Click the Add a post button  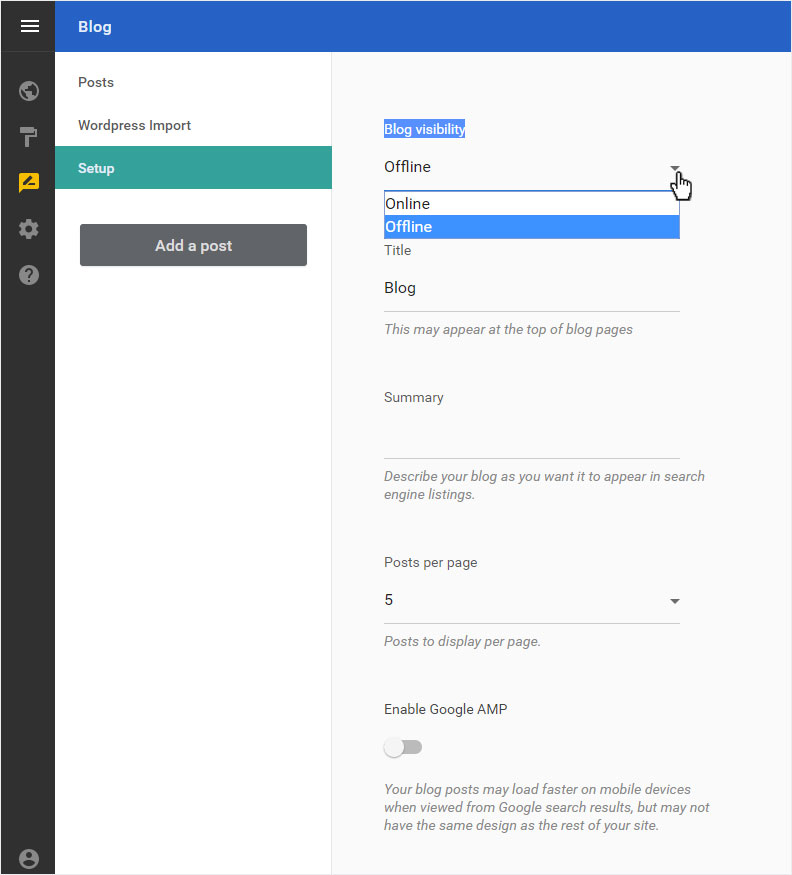pos(193,246)
